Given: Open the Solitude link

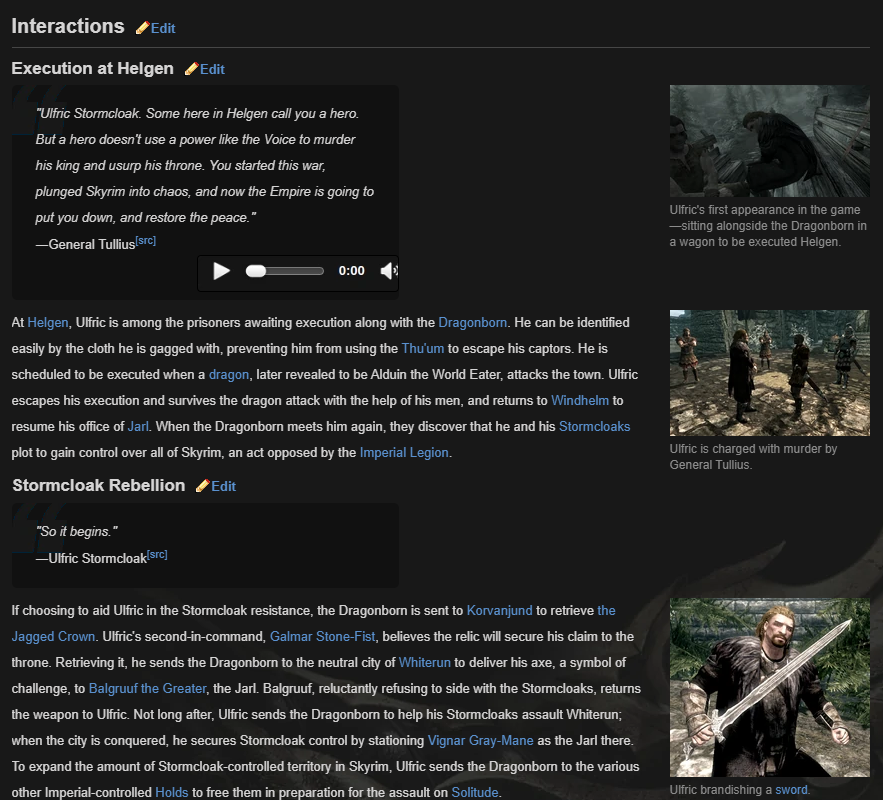Looking at the screenshot, I should (x=475, y=792).
